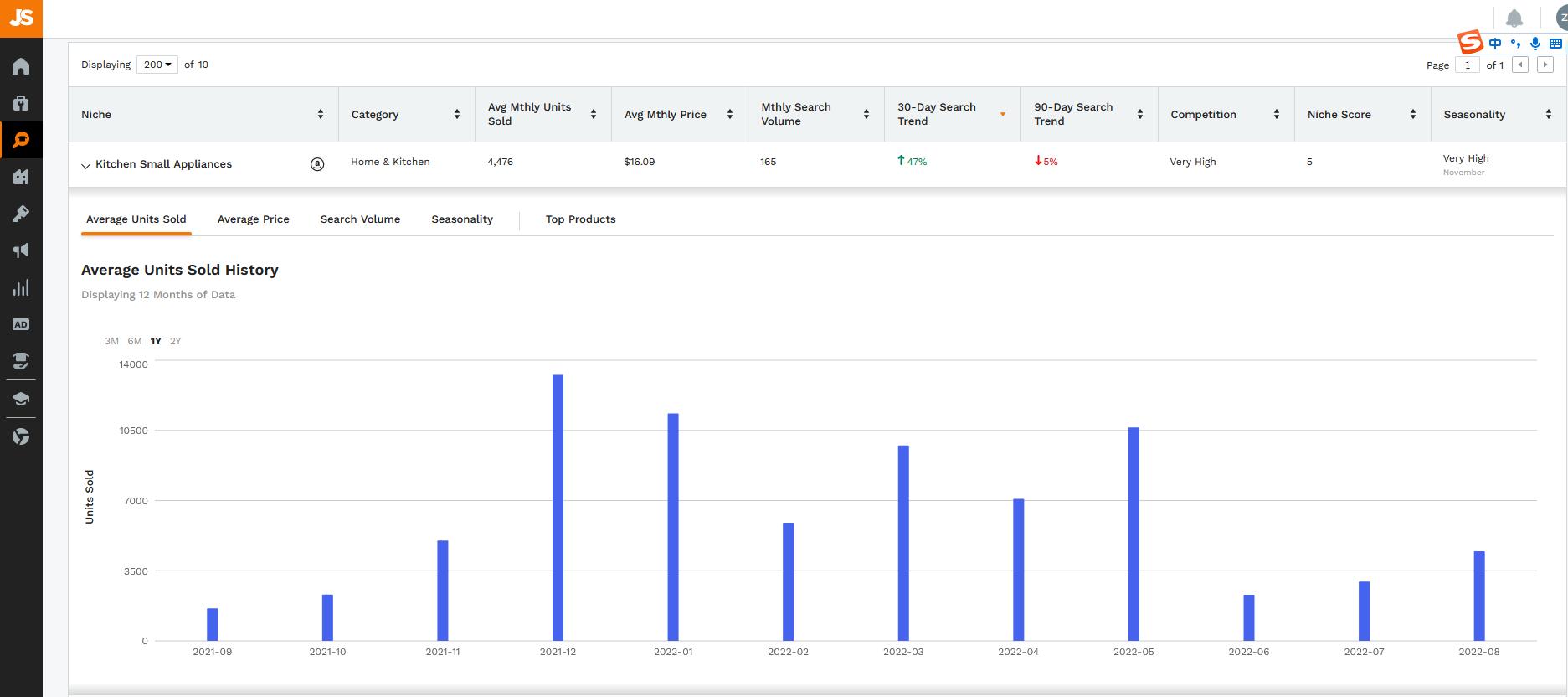1568x697 pixels.
Task: Click the notification bell icon
Action: point(1514,18)
